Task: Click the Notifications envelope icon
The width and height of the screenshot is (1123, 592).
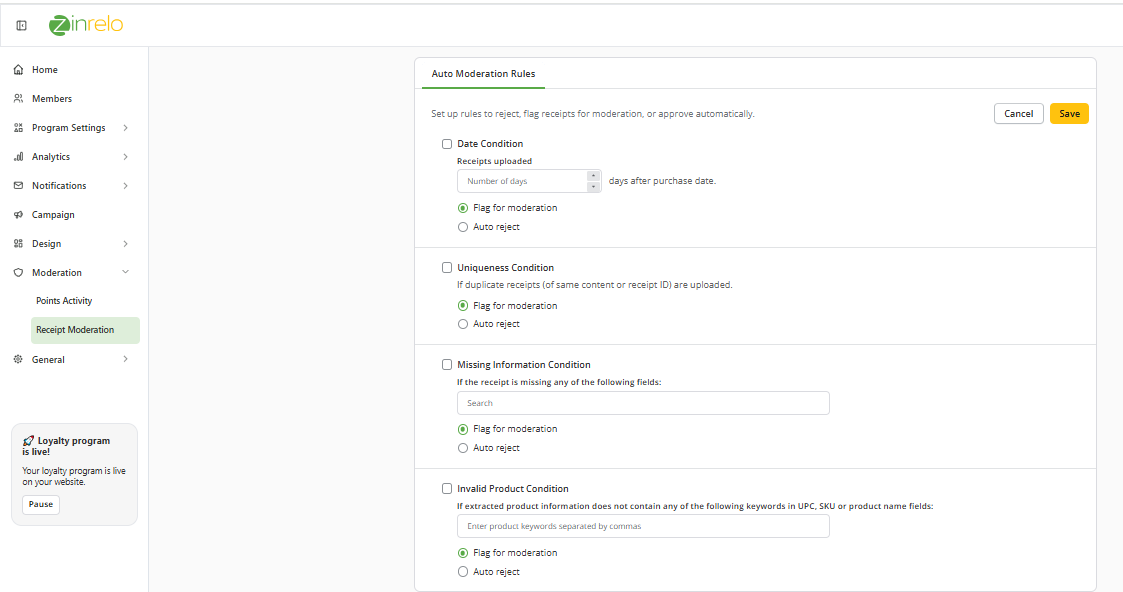Action: (x=19, y=185)
